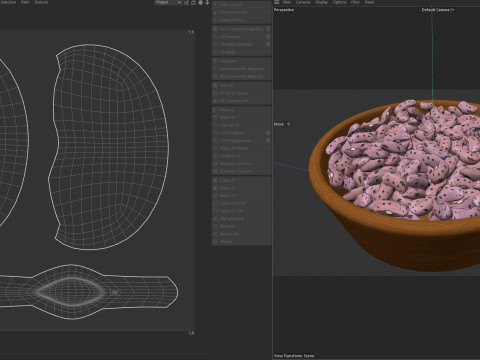Choose Copy UV command
The image size is (480, 360).
[x=242, y=180]
